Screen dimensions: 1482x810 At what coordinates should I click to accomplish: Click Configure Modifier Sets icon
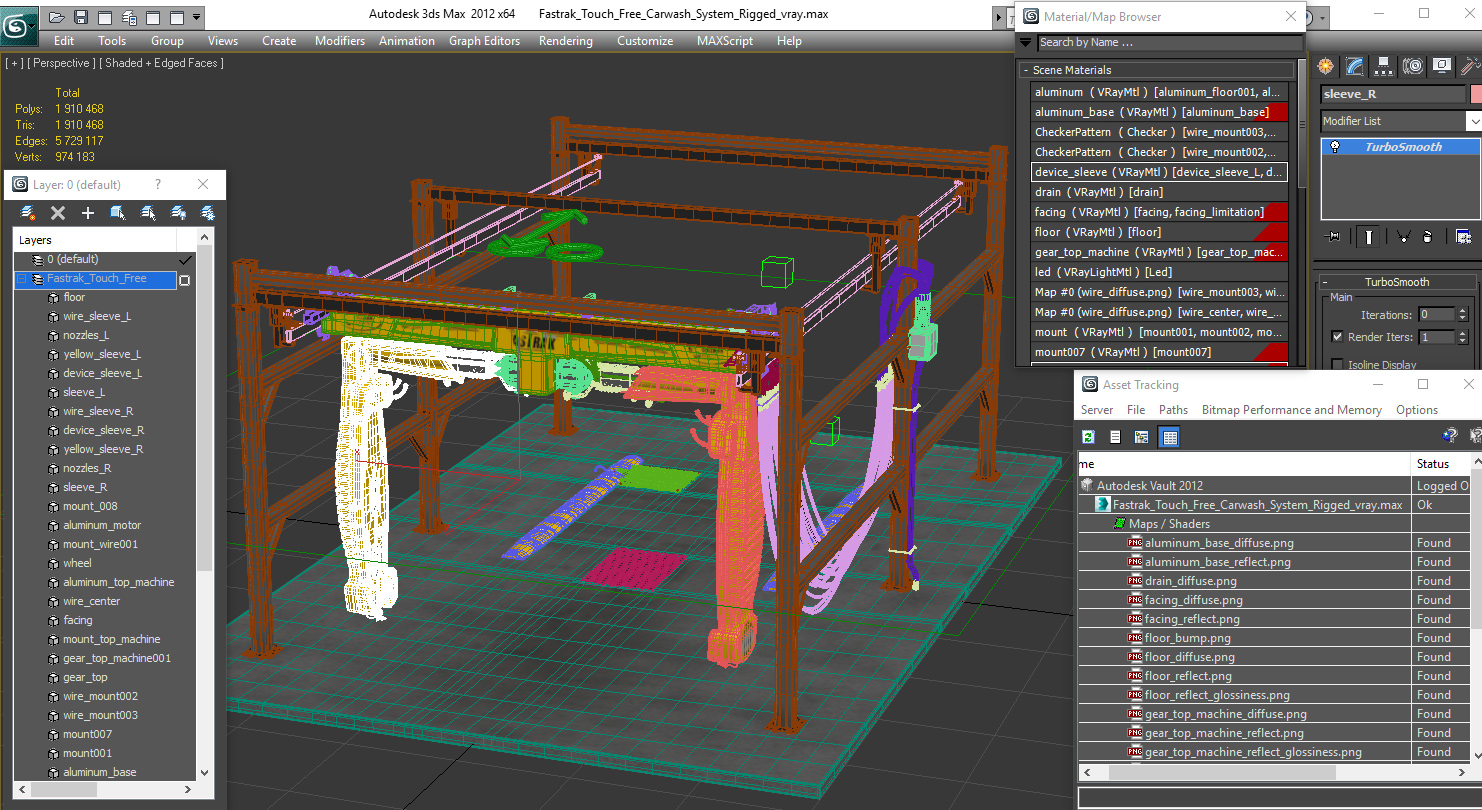click(1463, 237)
